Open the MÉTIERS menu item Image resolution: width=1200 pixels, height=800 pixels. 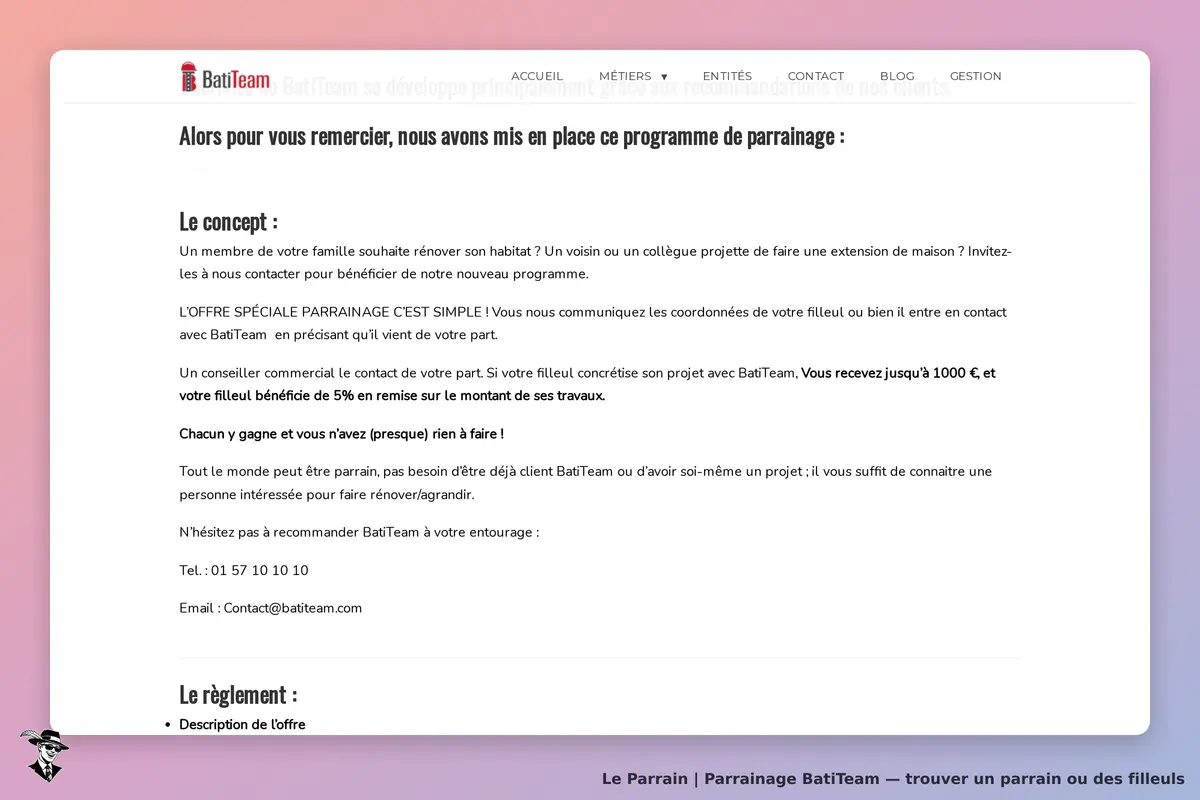coord(625,76)
